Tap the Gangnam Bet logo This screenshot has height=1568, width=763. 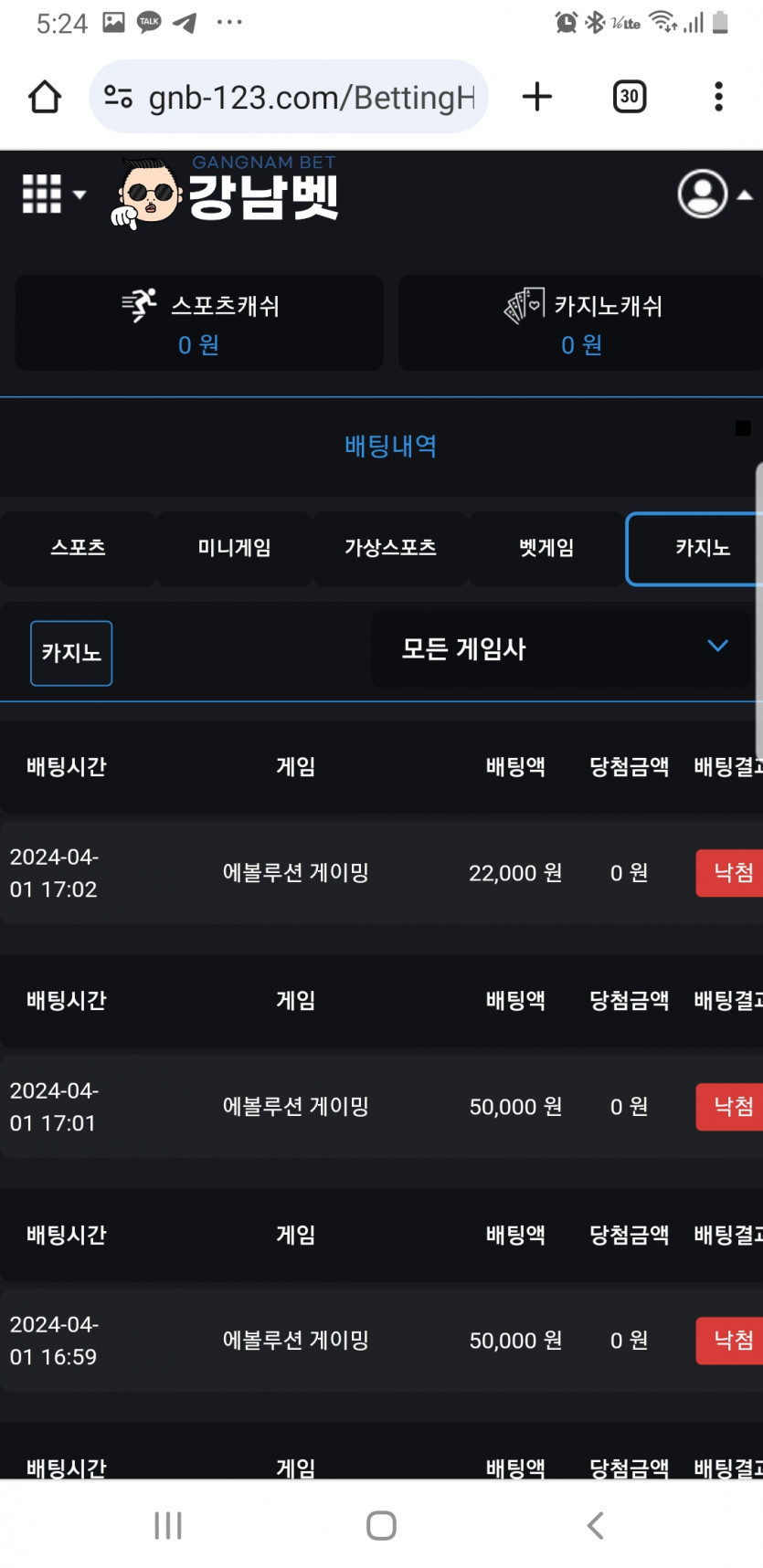tap(225, 192)
